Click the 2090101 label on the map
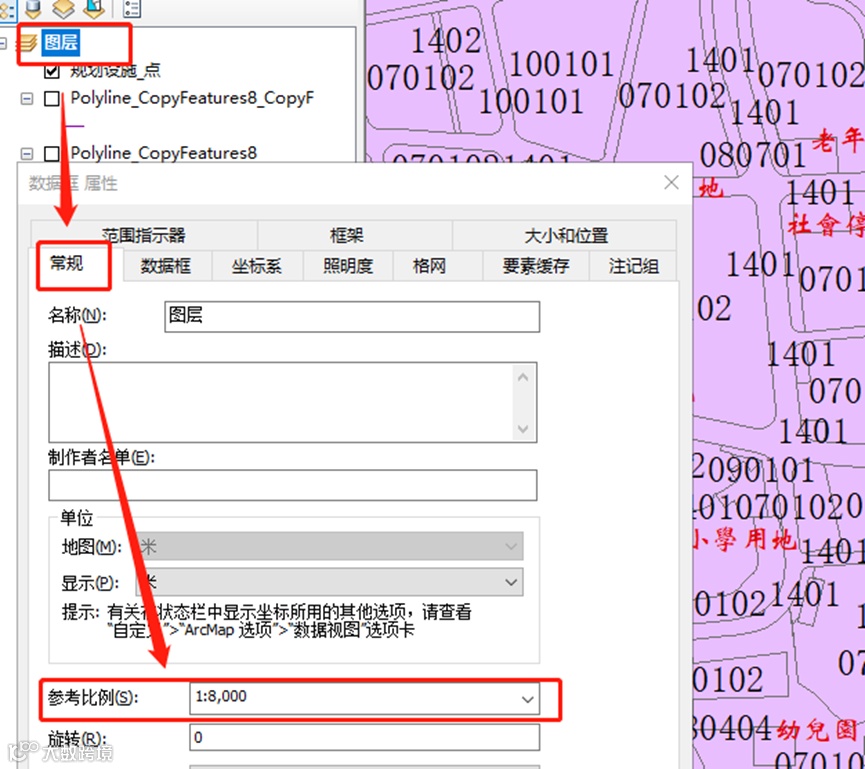This screenshot has height=769, width=865. pyautogui.click(x=754, y=470)
